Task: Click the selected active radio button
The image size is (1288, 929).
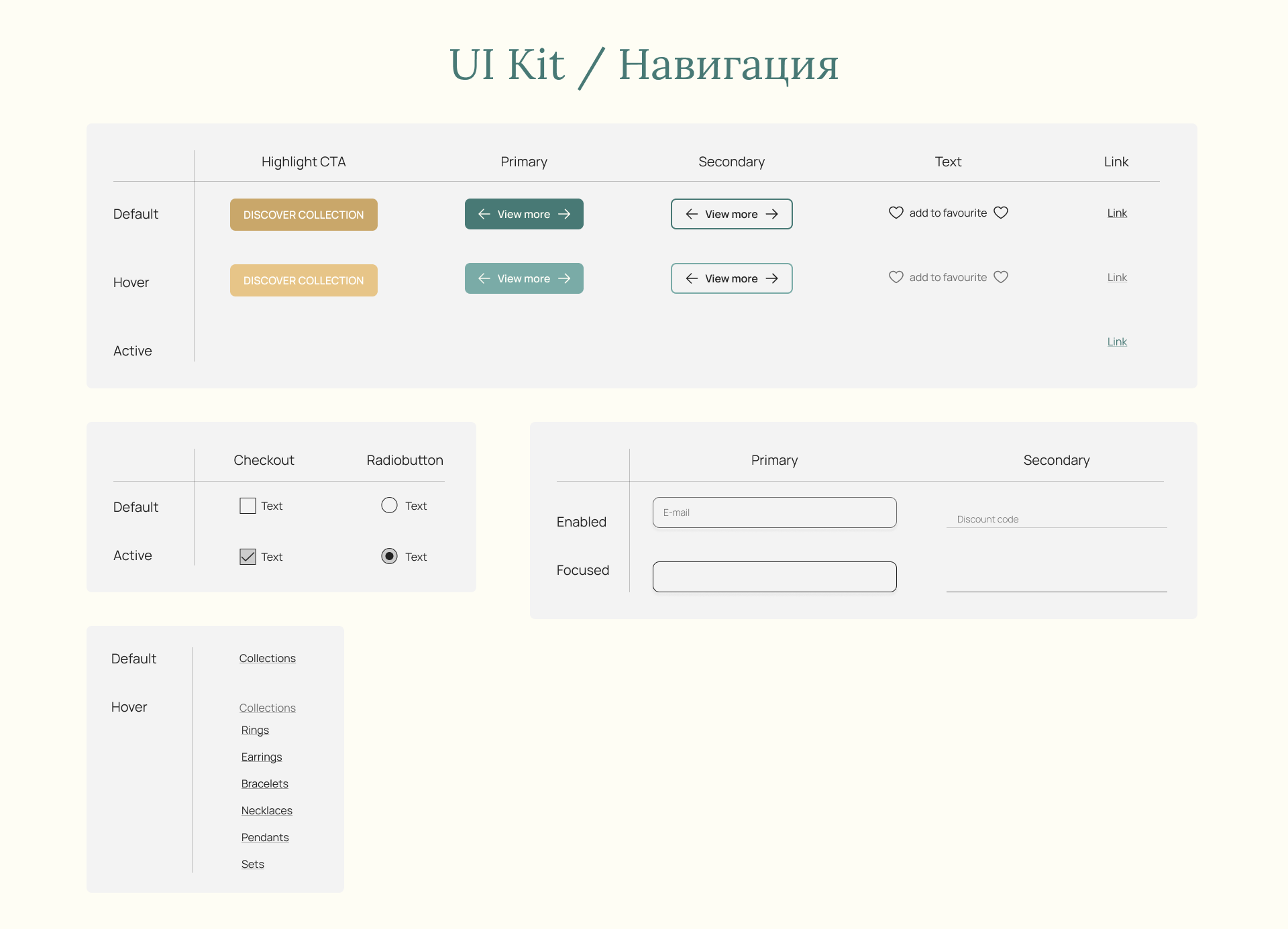Action: tap(389, 556)
